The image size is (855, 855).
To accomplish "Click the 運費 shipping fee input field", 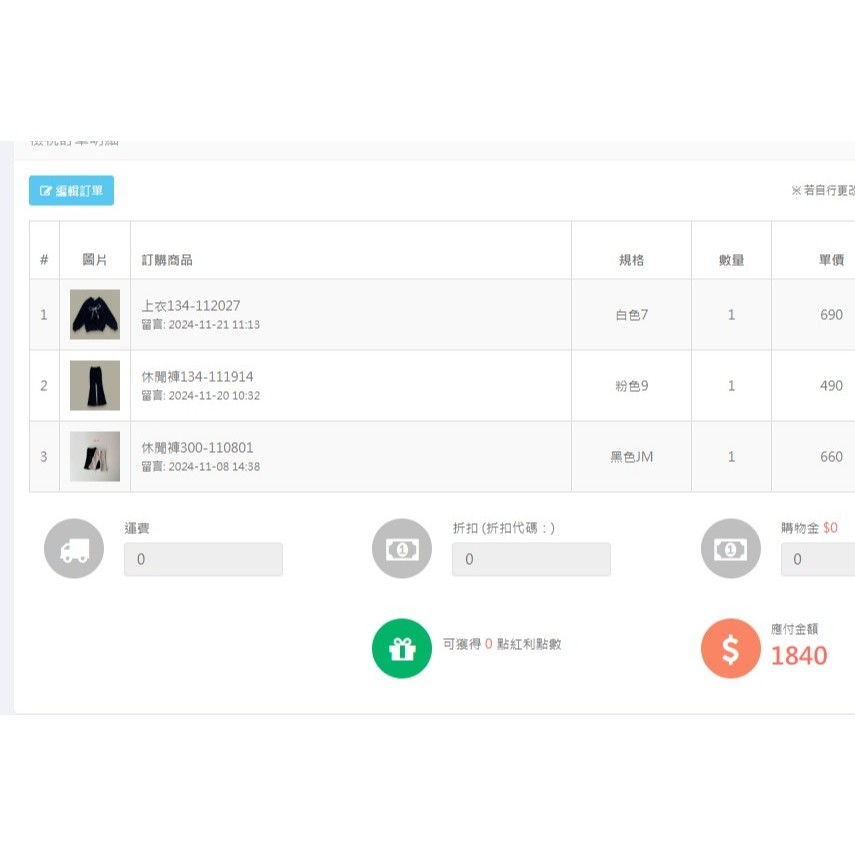I will (203, 560).
